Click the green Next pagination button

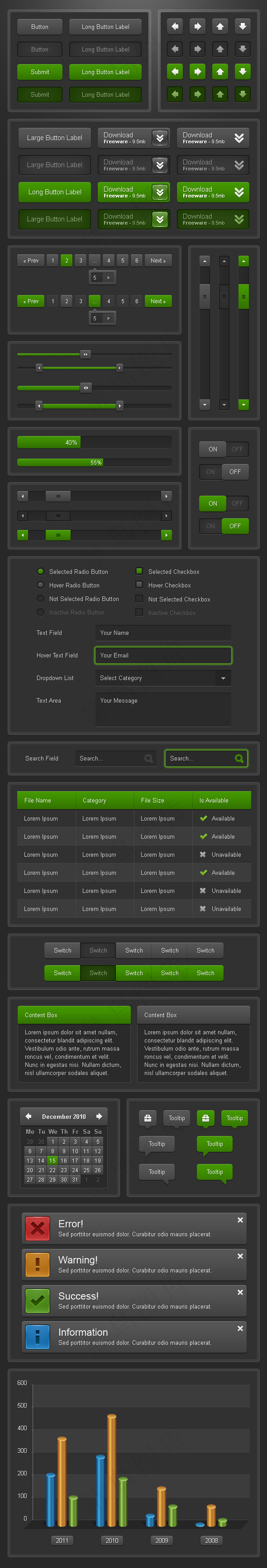click(x=158, y=300)
